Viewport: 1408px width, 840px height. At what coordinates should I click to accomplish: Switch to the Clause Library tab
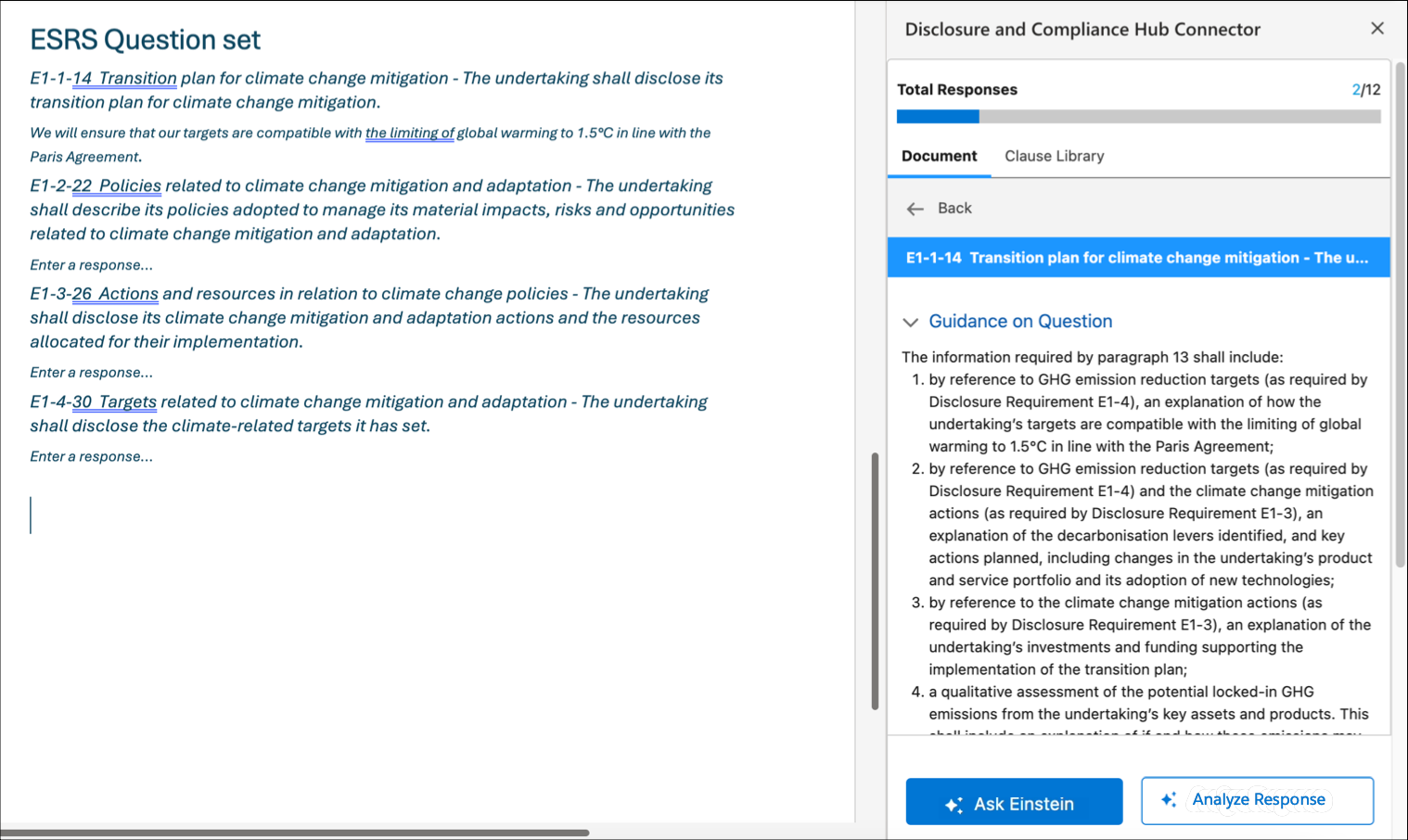(x=1054, y=156)
